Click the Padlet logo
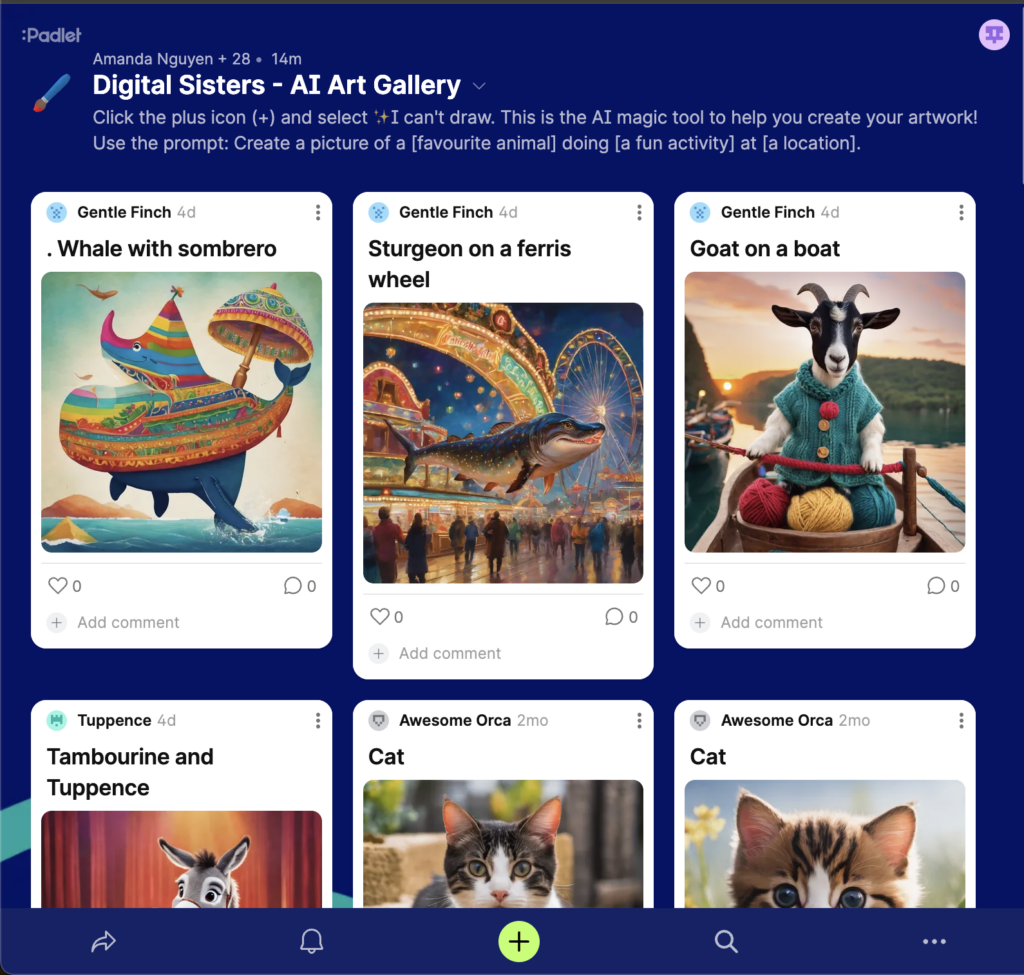Screen dimensions: 1024x975 [52, 35]
